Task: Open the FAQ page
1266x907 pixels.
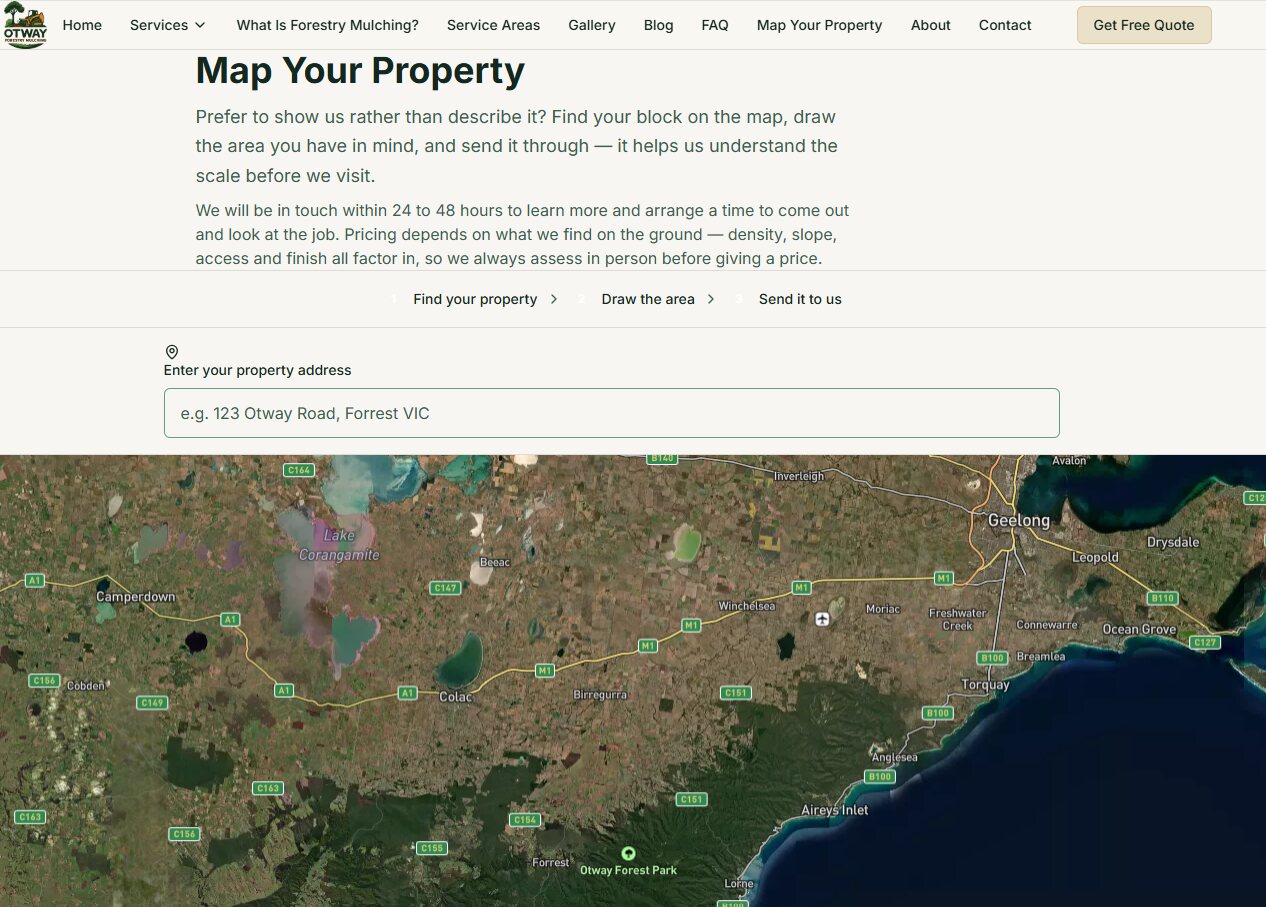Action: pyautogui.click(x=715, y=25)
